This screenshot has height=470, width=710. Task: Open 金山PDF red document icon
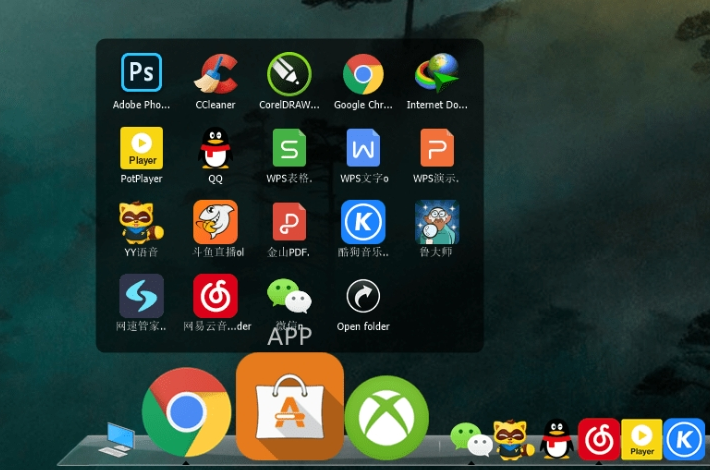tap(289, 222)
